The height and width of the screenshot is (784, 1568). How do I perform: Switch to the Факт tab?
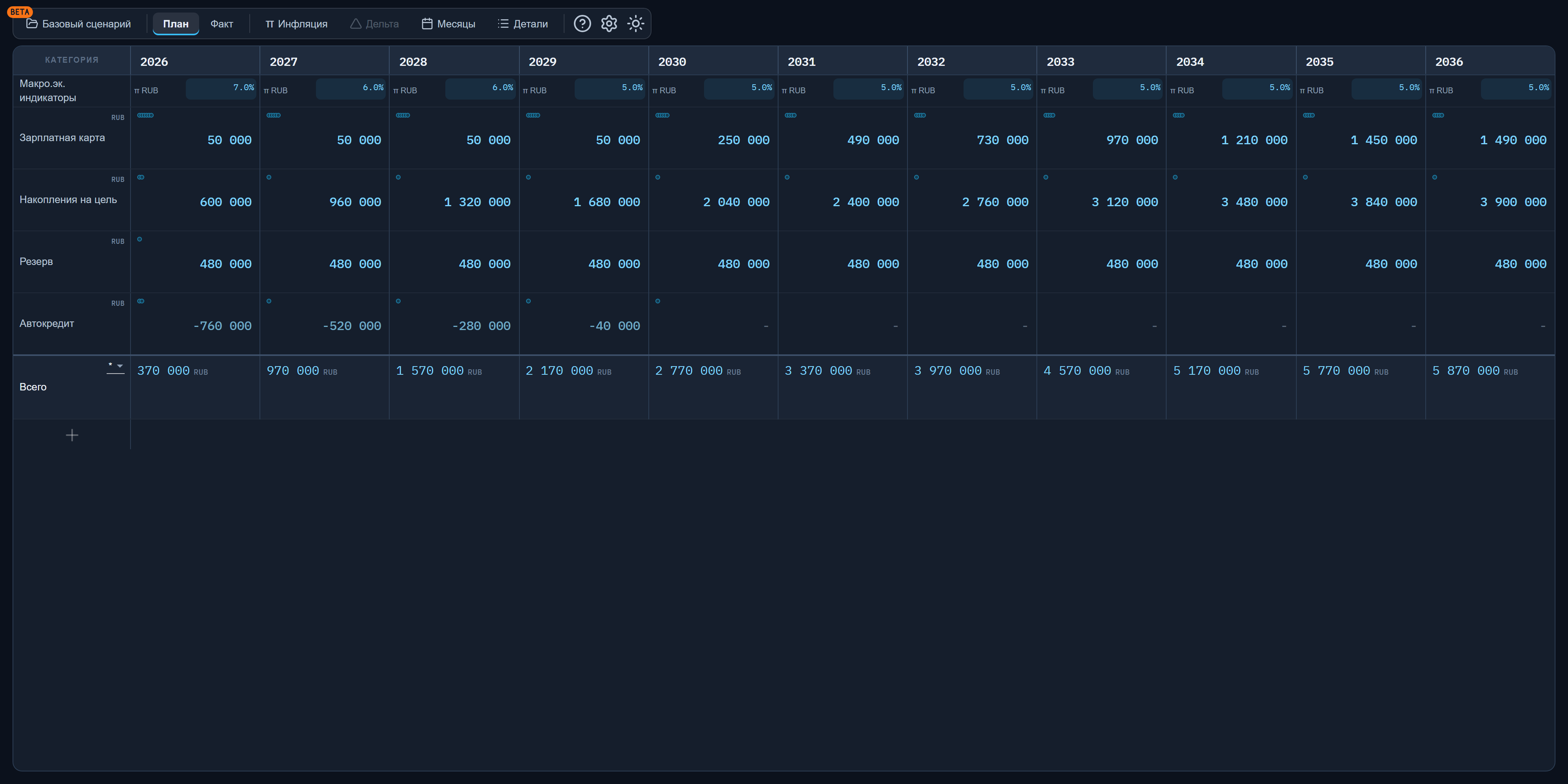221,24
